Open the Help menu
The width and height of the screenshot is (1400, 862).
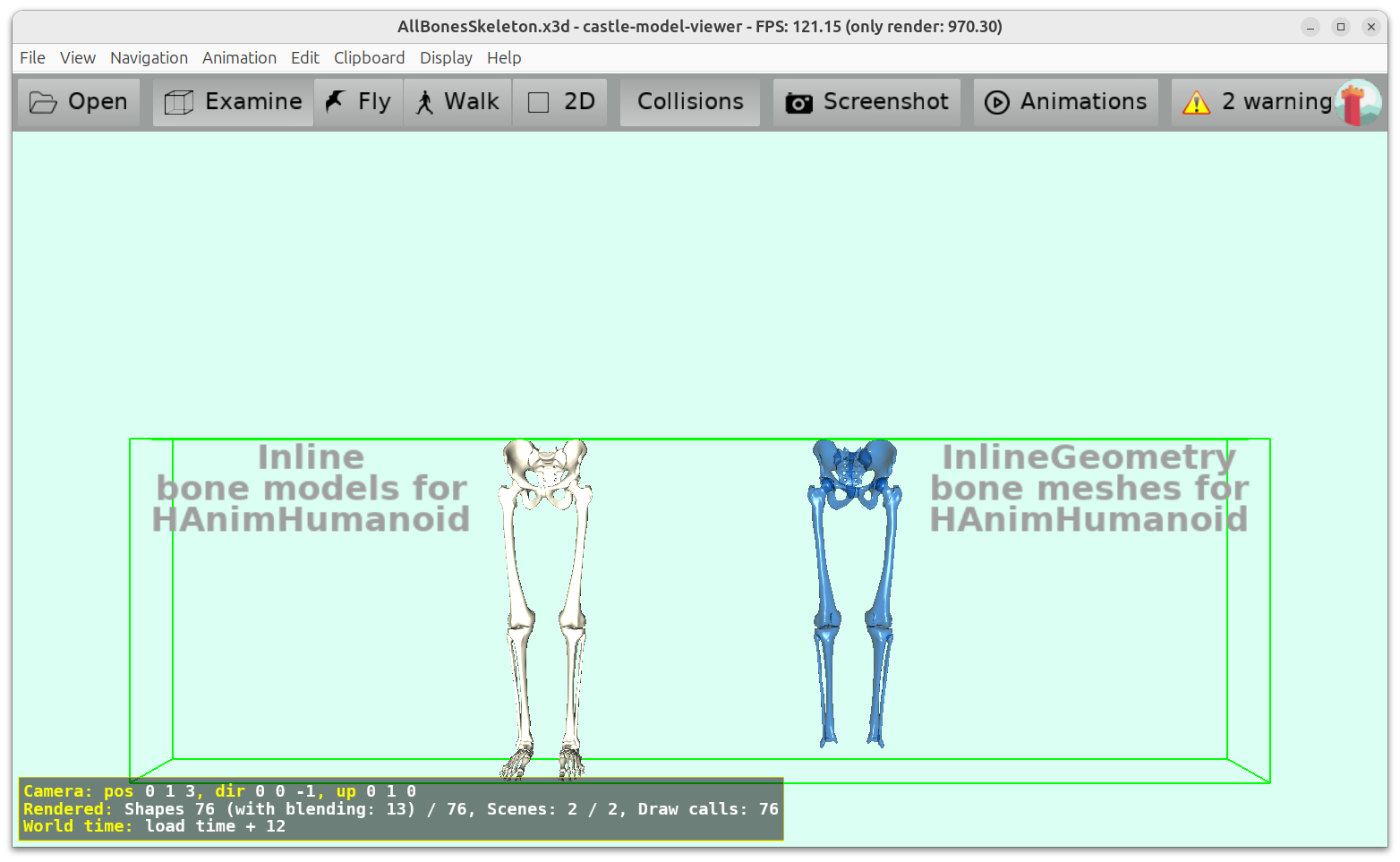504,57
